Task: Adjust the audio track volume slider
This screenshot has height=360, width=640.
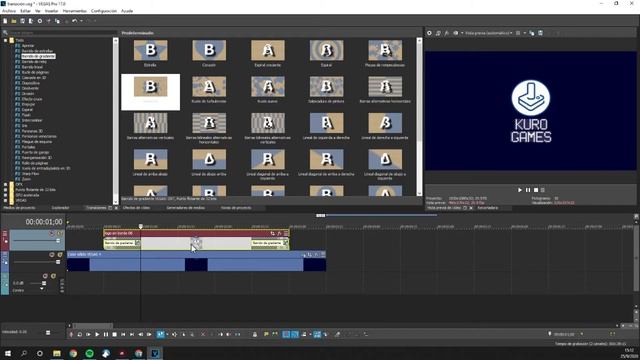Action: coord(44,283)
